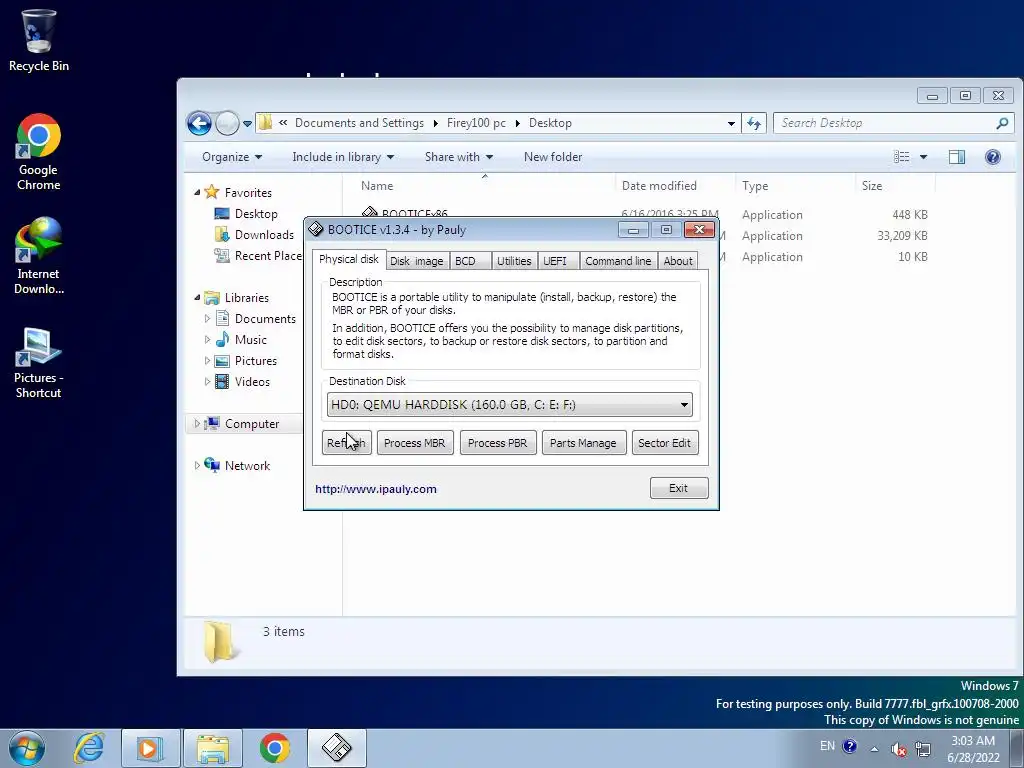Switch to the About tab

677,261
